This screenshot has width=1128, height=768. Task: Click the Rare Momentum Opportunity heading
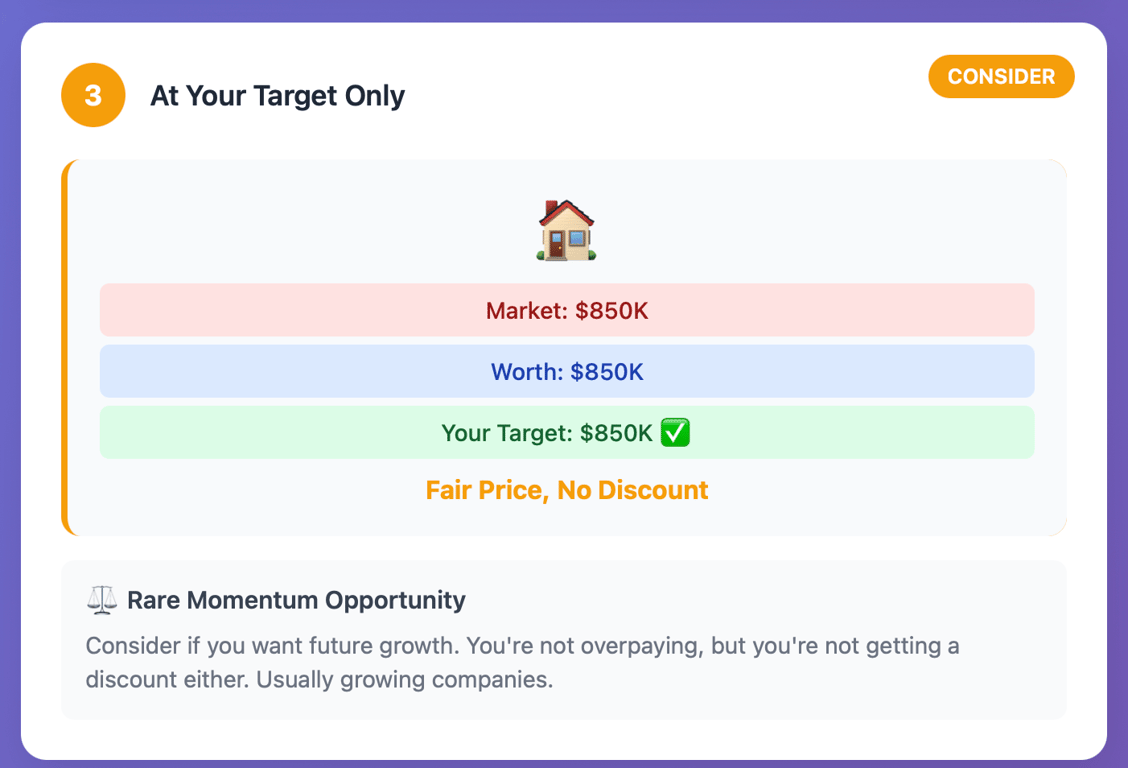[x=296, y=600]
